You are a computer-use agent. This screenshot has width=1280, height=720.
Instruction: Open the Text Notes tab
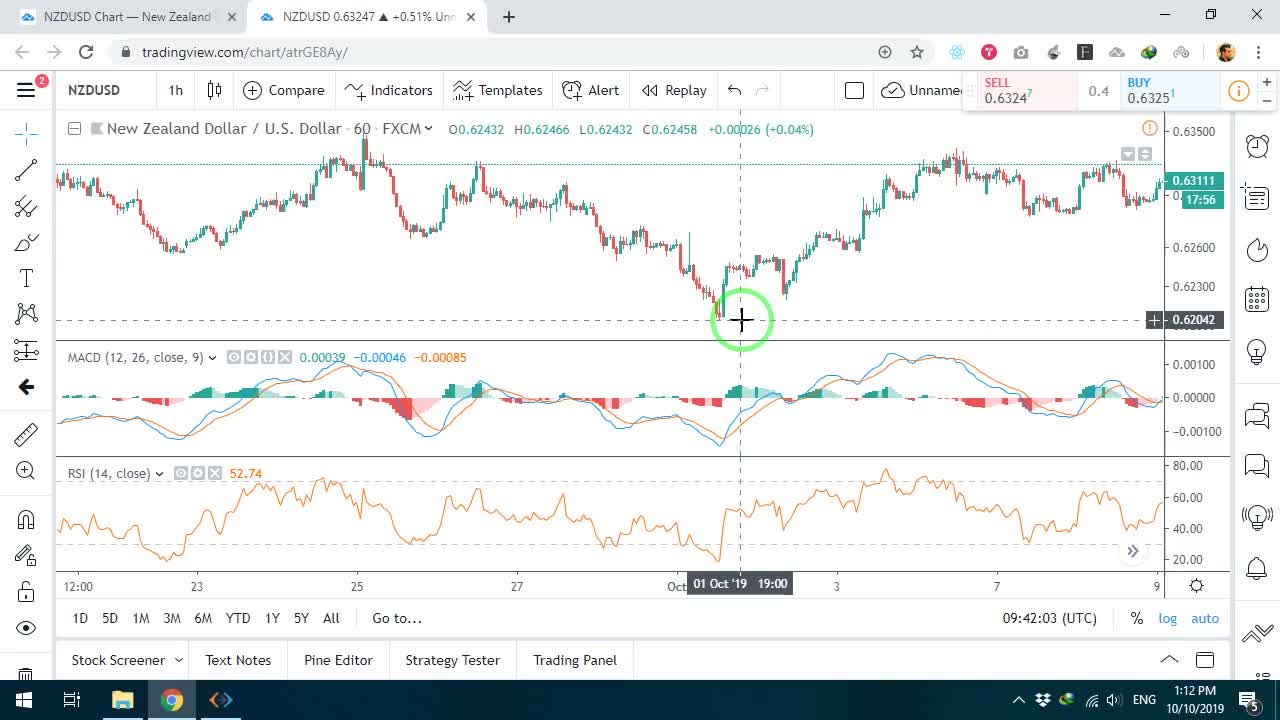[x=238, y=660]
